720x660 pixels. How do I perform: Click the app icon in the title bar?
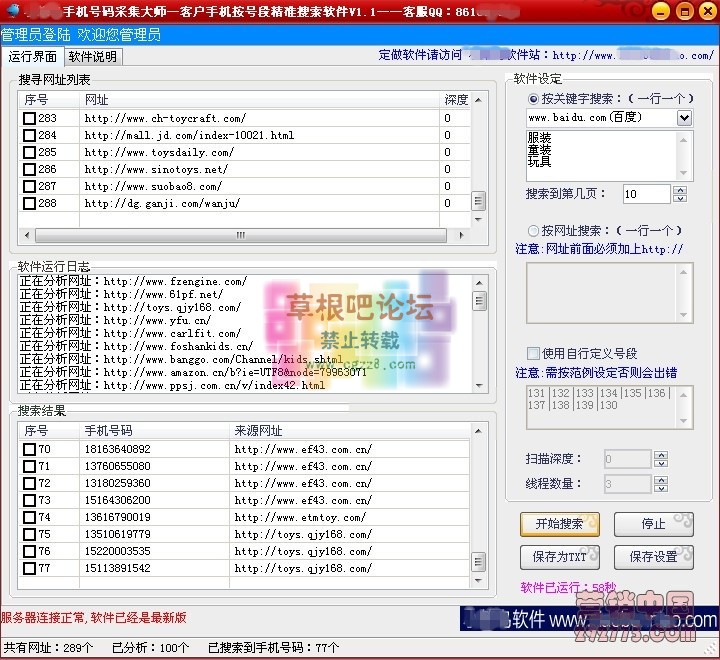pos(13,10)
